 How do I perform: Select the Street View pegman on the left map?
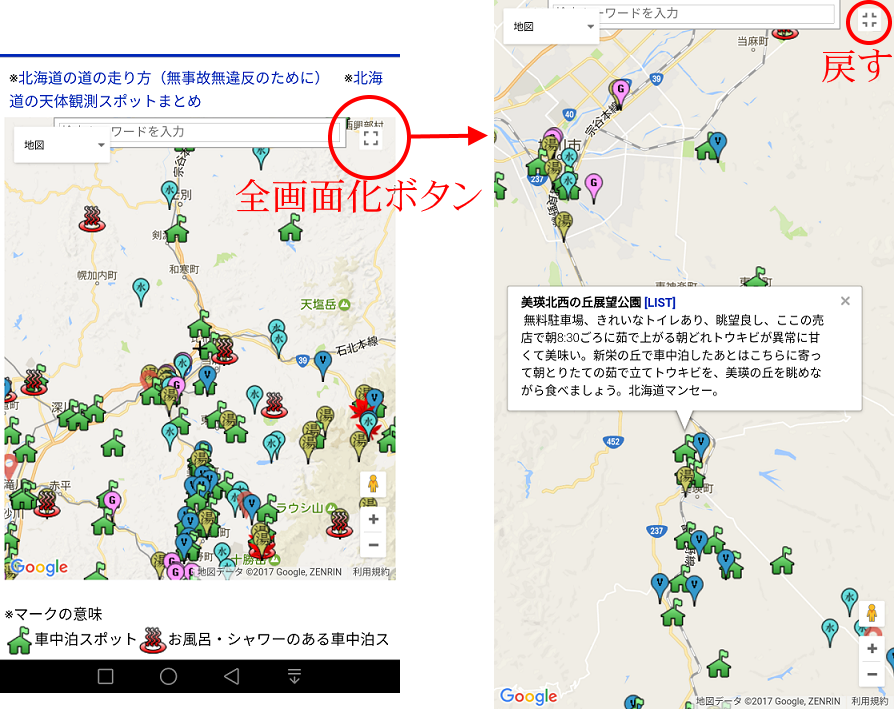click(372, 485)
